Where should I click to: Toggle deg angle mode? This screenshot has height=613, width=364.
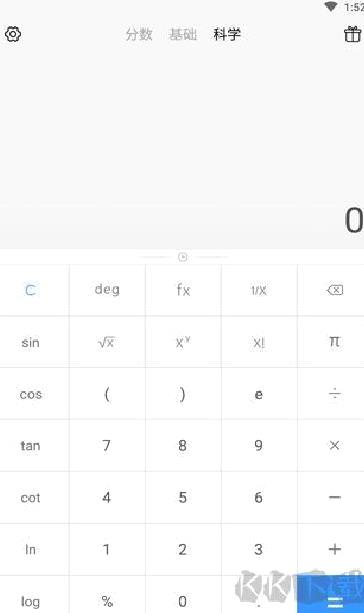(x=107, y=290)
